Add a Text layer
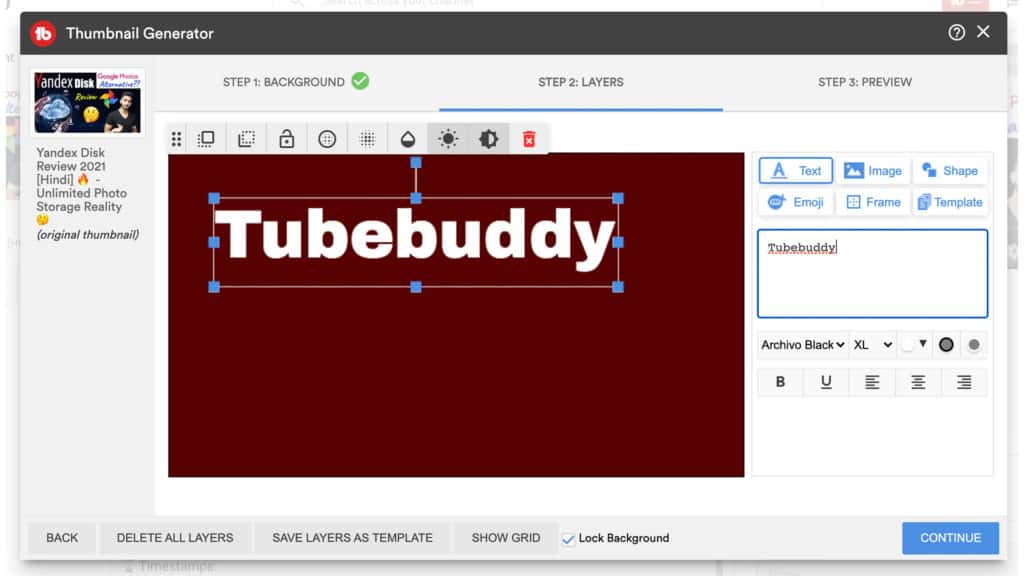 tap(795, 170)
